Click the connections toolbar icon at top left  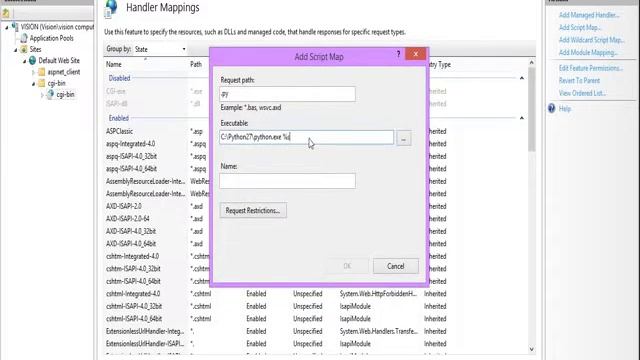(6, 13)
